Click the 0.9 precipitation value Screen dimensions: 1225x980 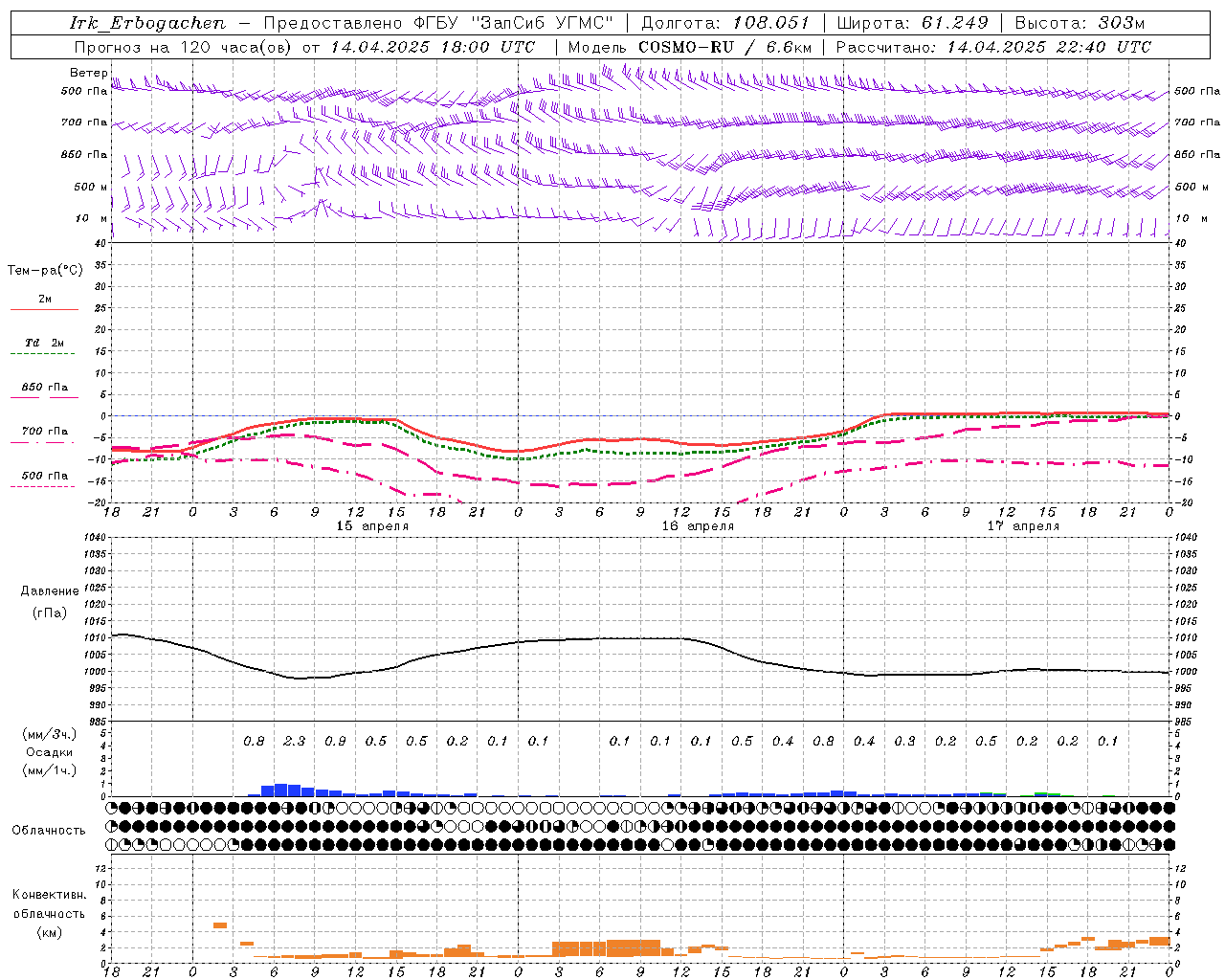coord(335,741)
